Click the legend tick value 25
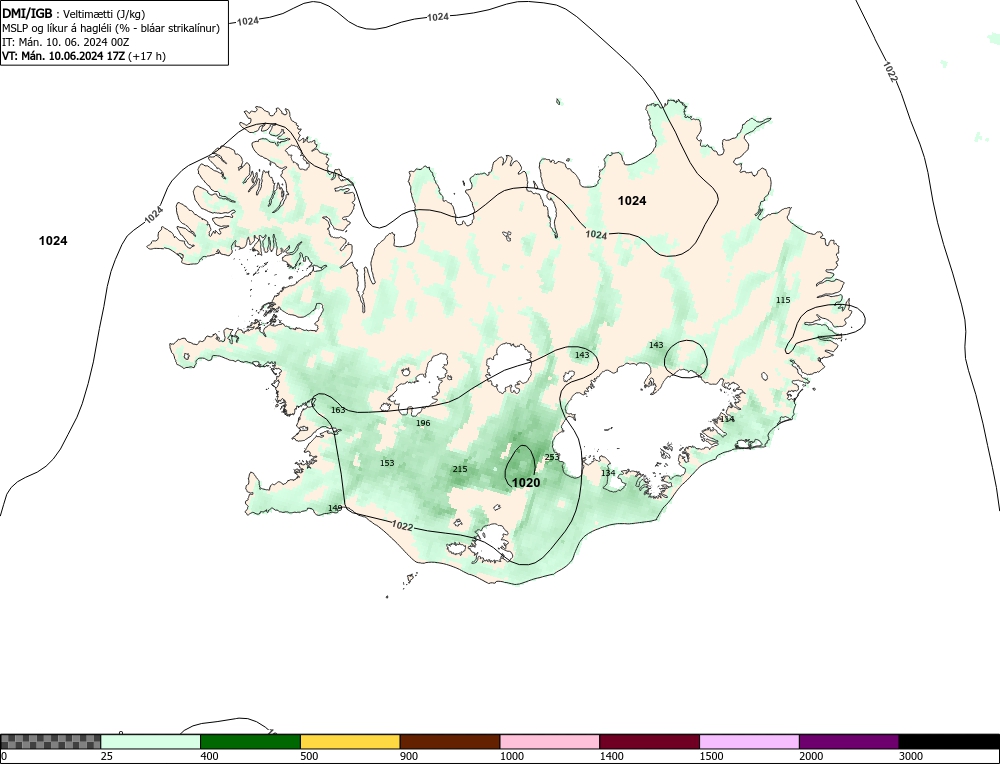Viewport: 1000px width, 764px height. tap(107, 756)
